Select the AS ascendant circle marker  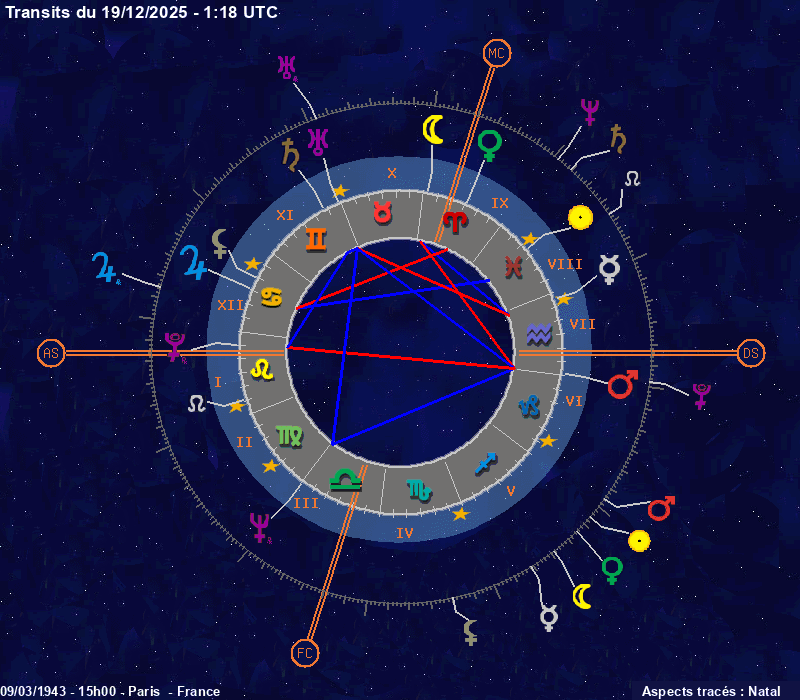pyautogui.click(x=50, y=352)
